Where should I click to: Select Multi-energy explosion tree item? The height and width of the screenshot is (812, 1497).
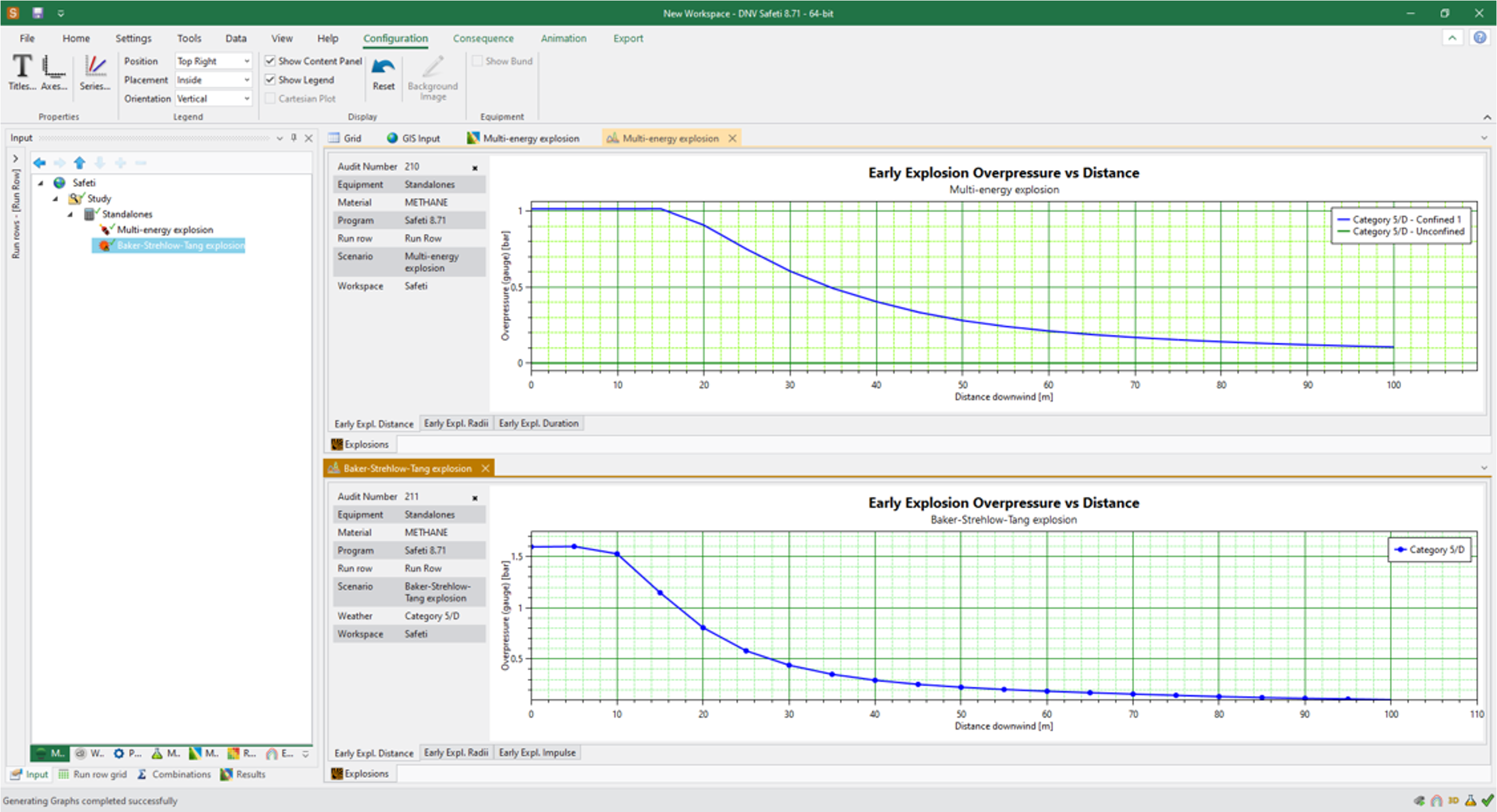(x=165, y=230)
